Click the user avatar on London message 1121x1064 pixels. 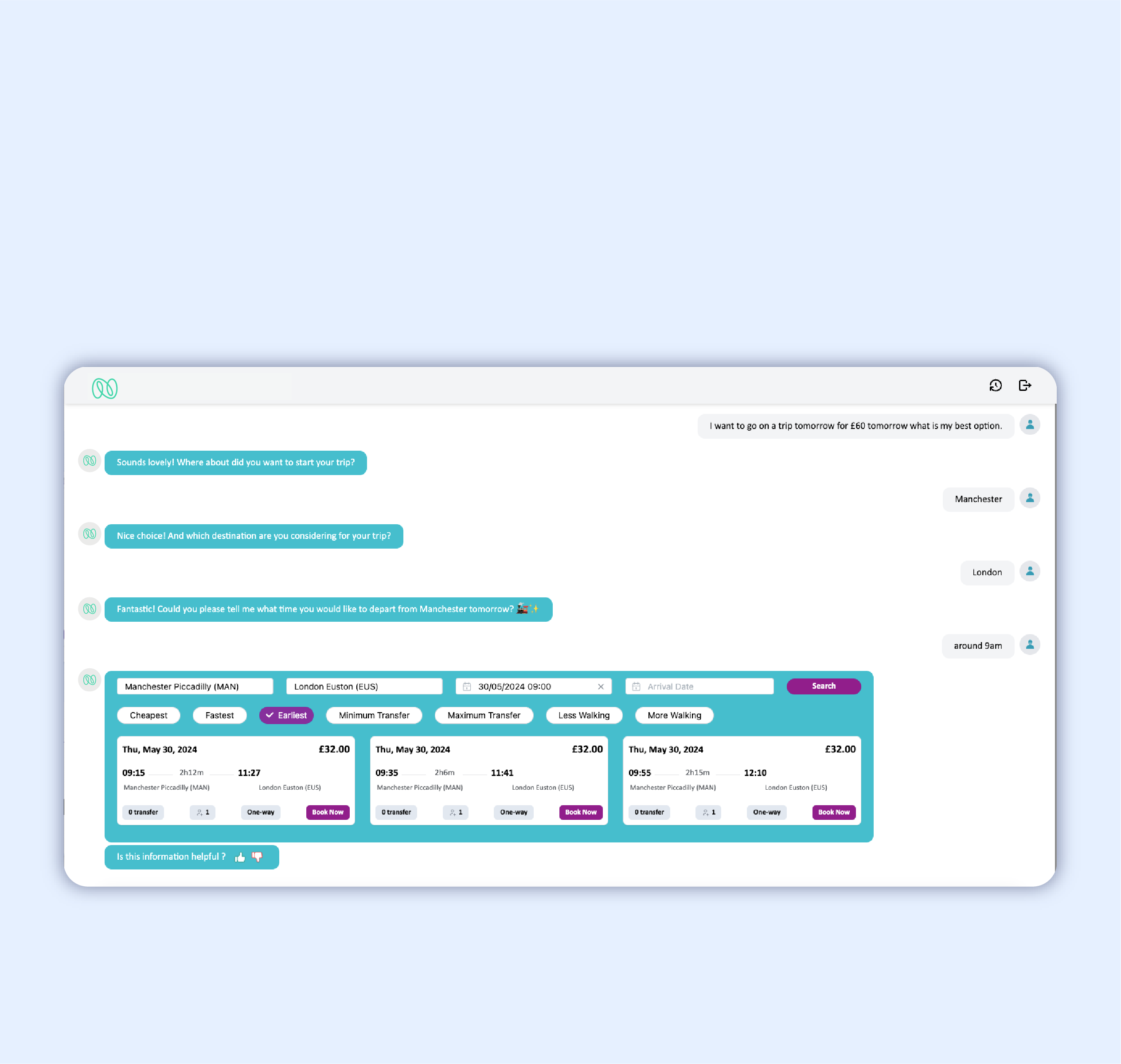(x=1030, y=571)
